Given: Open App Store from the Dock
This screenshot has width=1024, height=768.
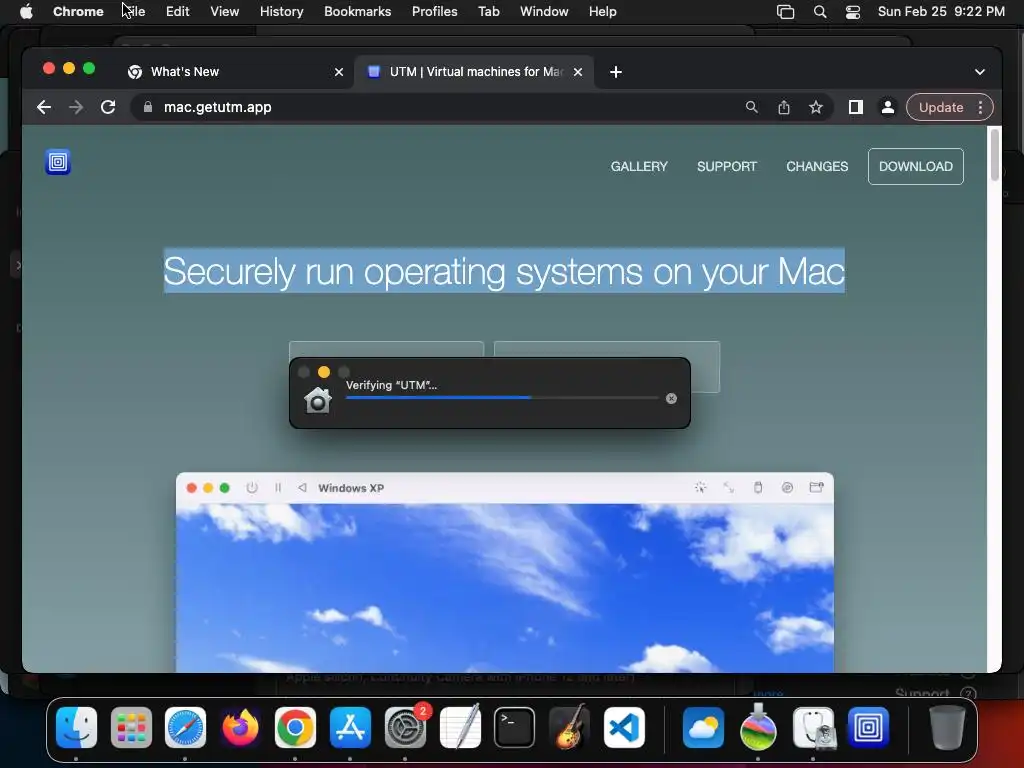Looking at the screenshot, I should pos(350,727).
